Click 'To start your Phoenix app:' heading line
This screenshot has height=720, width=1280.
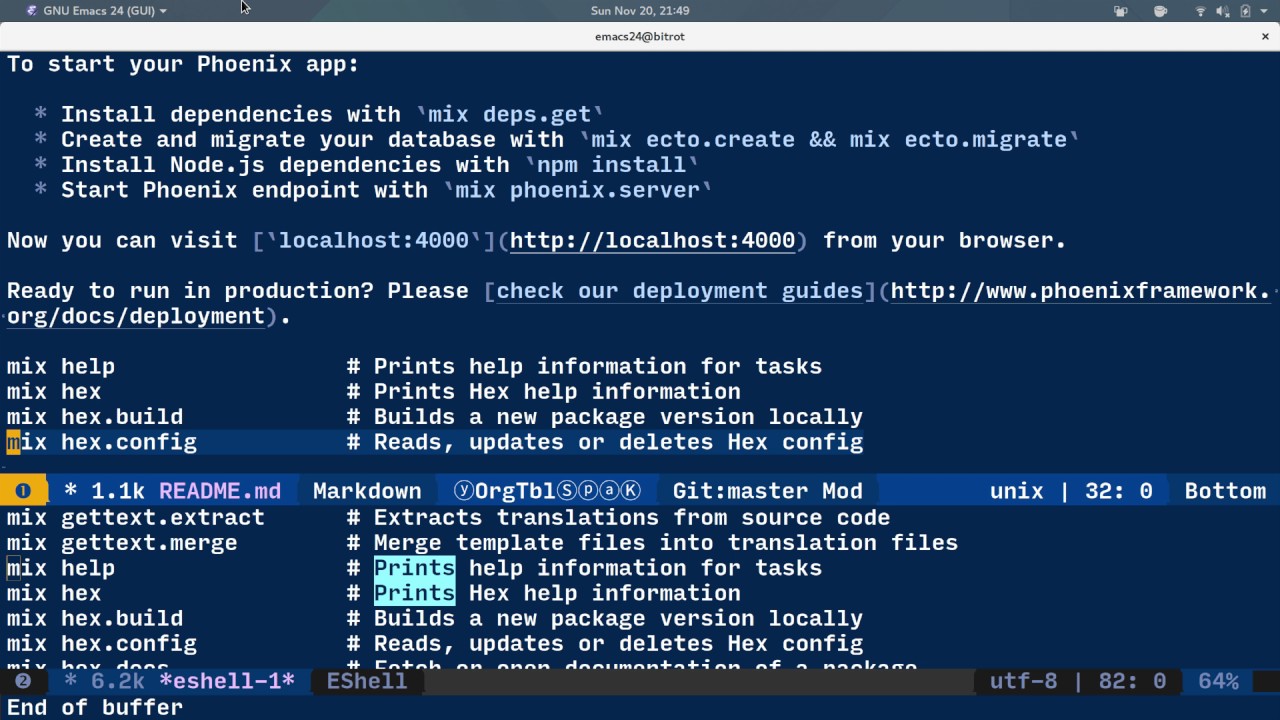183,64
